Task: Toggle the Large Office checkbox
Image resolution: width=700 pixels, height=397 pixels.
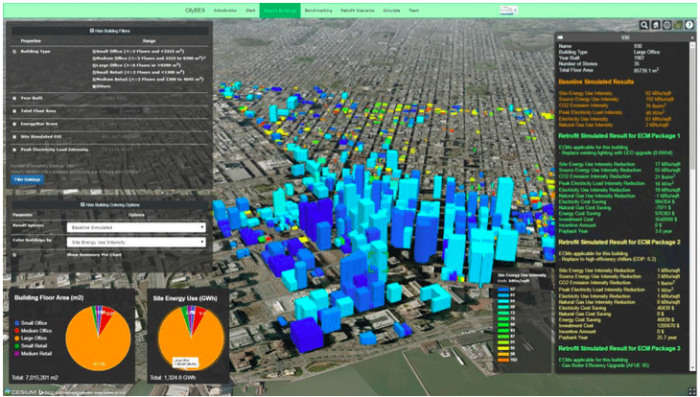Action: pyautogui.click(x=94, y=65)
